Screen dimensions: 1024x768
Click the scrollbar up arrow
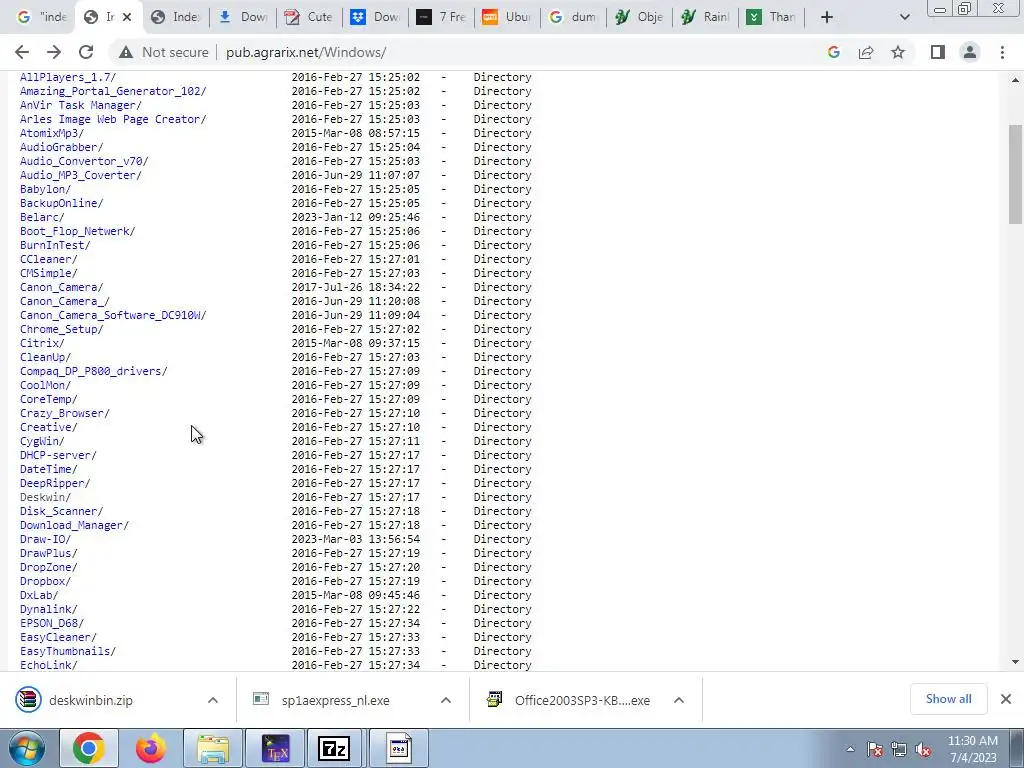(1015, 80)
